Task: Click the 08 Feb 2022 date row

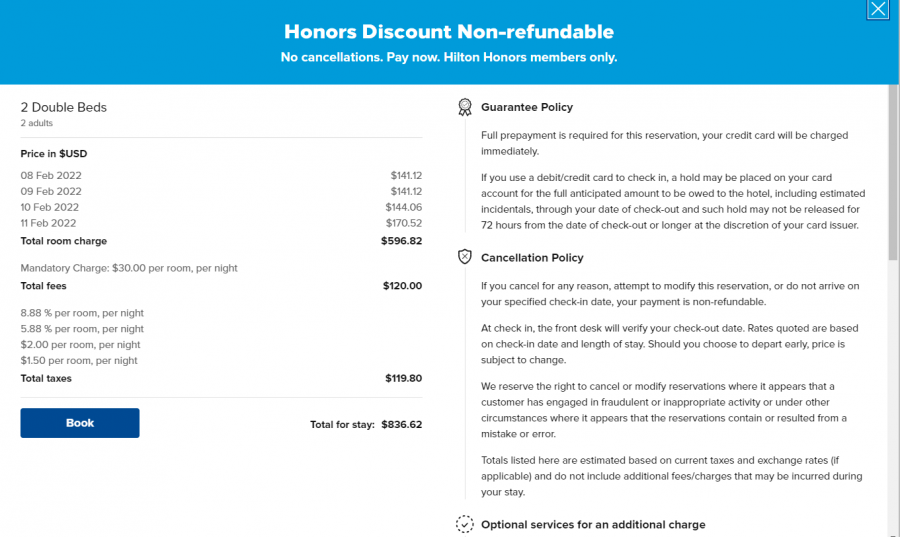Action: 51,176
